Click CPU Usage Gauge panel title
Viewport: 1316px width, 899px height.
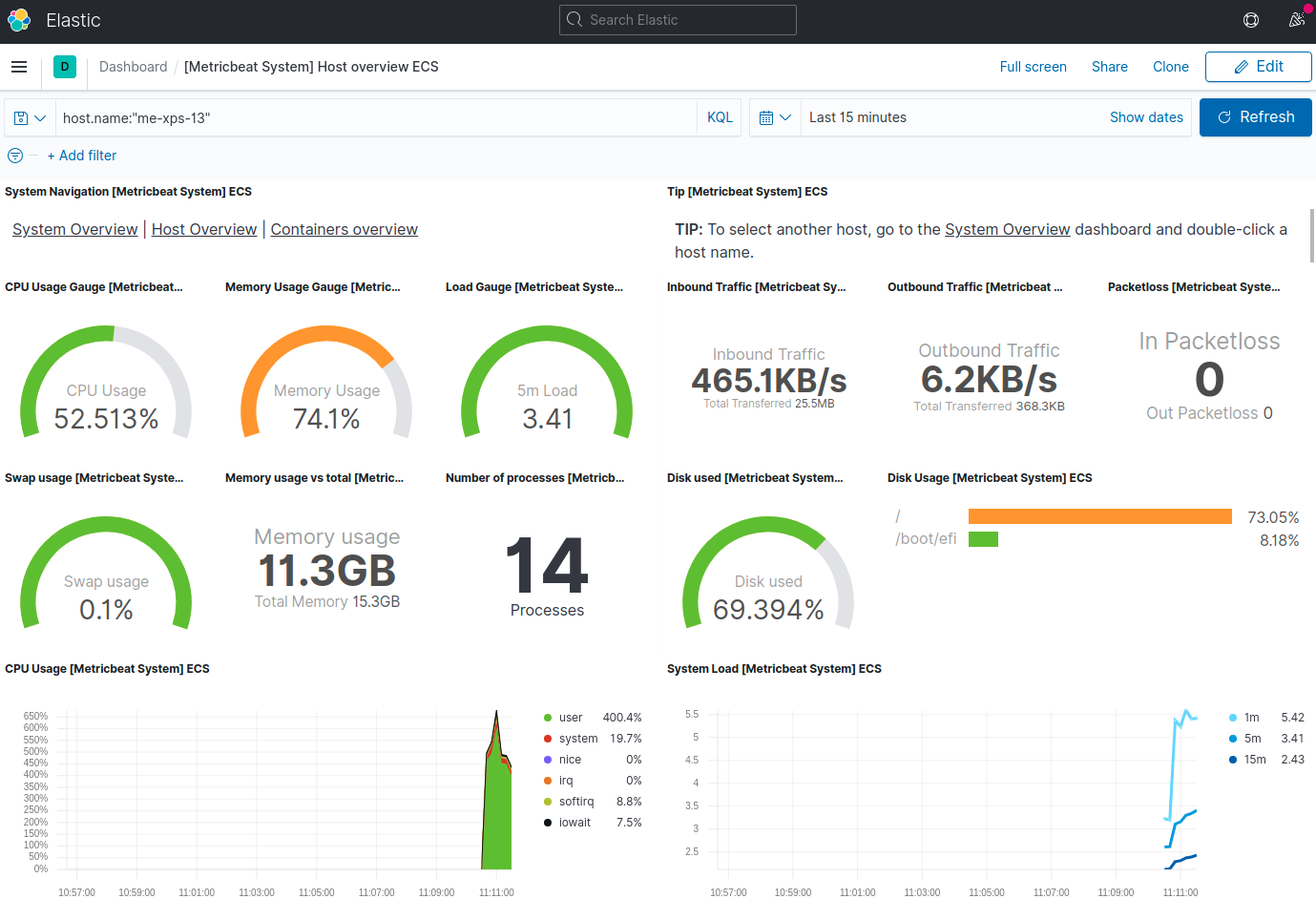click(x=94, y=287)
